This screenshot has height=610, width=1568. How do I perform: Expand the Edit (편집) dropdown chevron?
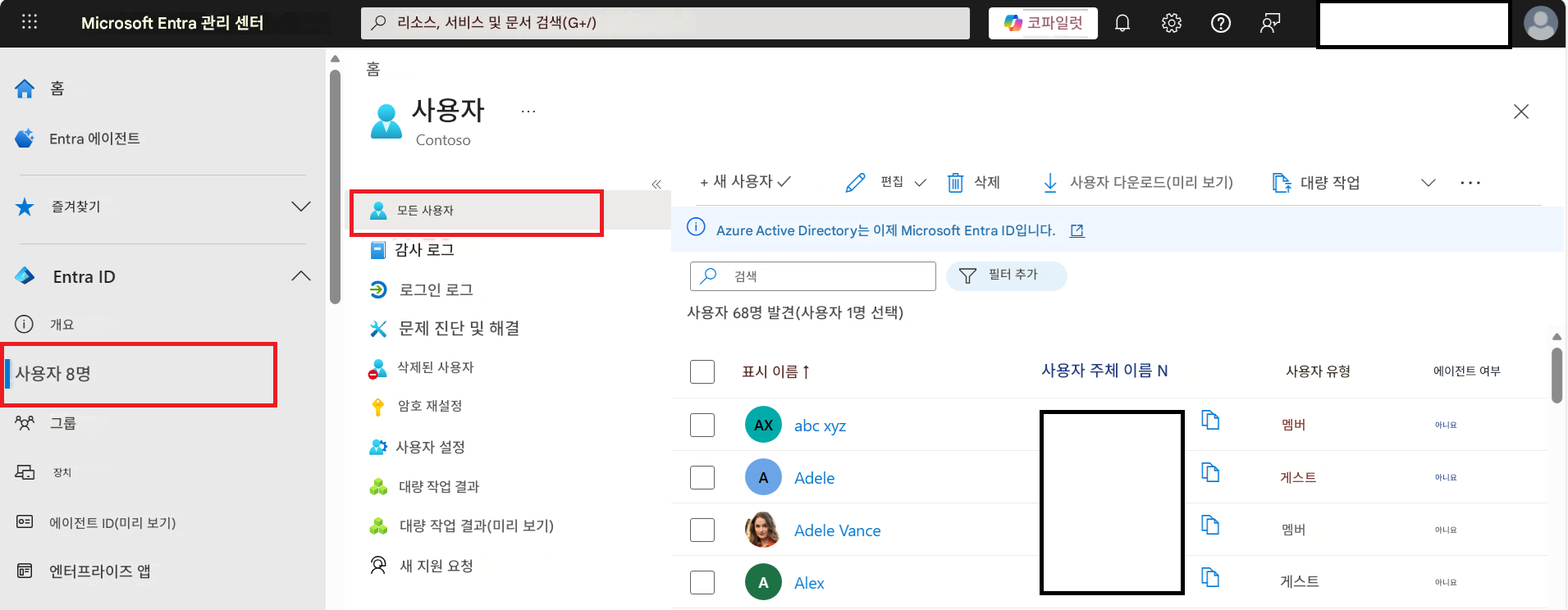point(921,183)
